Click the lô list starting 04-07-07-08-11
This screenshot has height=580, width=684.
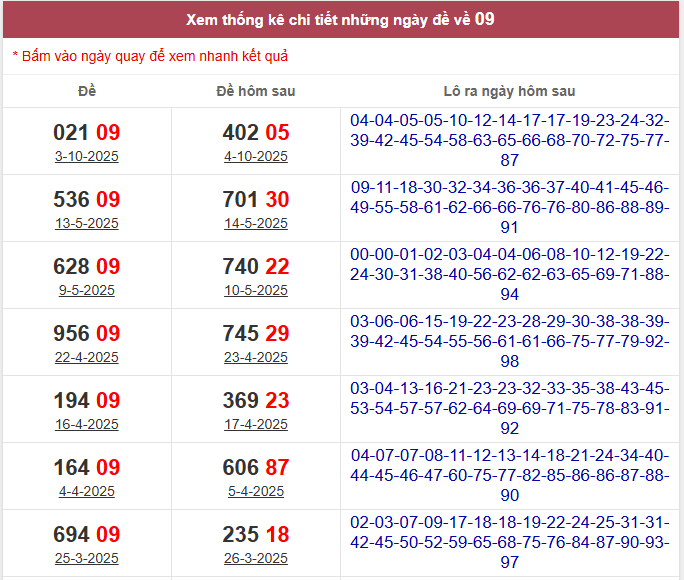(x=510, y=475)
